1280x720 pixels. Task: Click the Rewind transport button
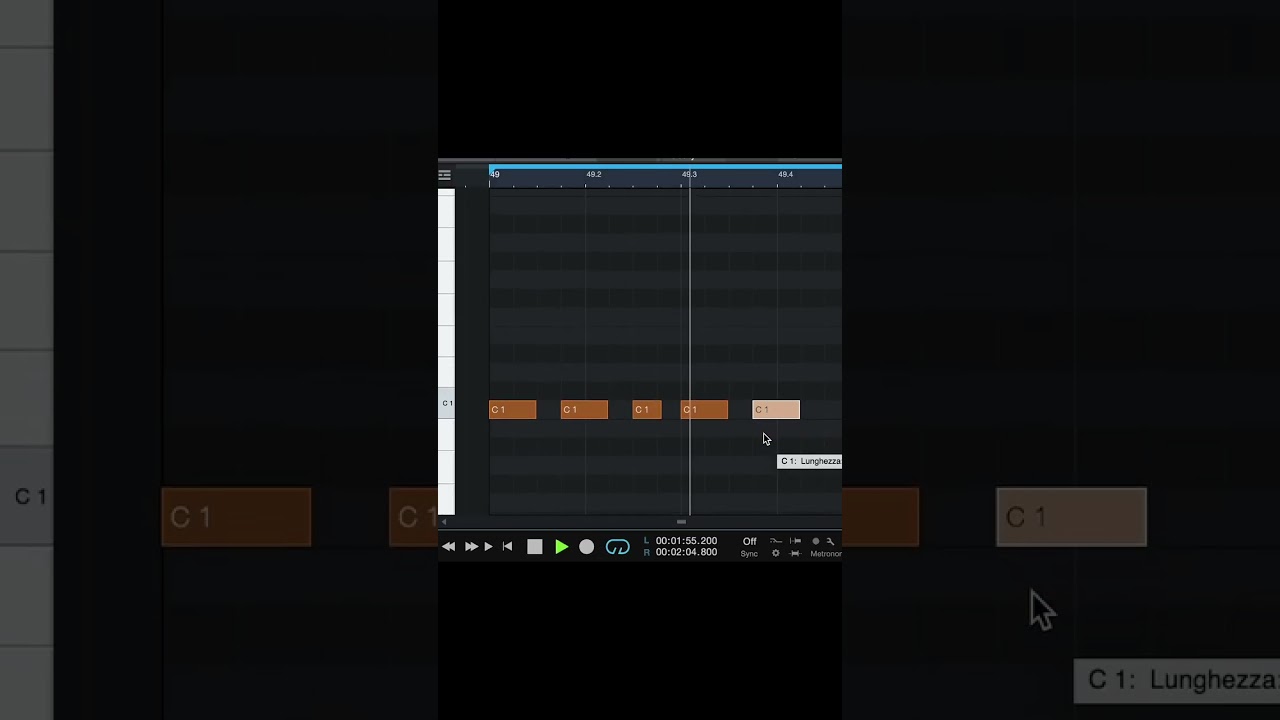(448, 547)
